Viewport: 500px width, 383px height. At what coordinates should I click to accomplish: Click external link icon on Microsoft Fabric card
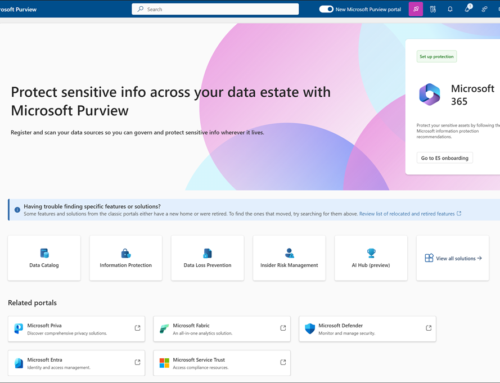283,328
